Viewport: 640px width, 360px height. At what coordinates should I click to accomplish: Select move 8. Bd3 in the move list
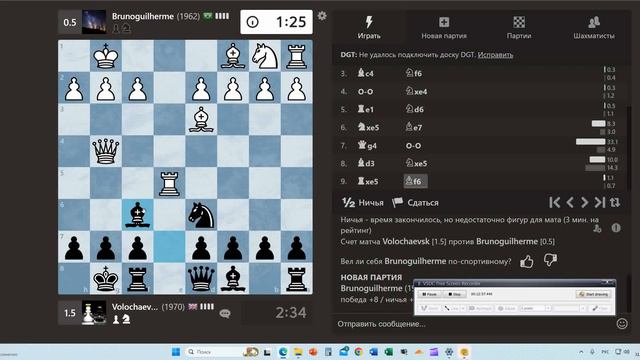point(366,163)
